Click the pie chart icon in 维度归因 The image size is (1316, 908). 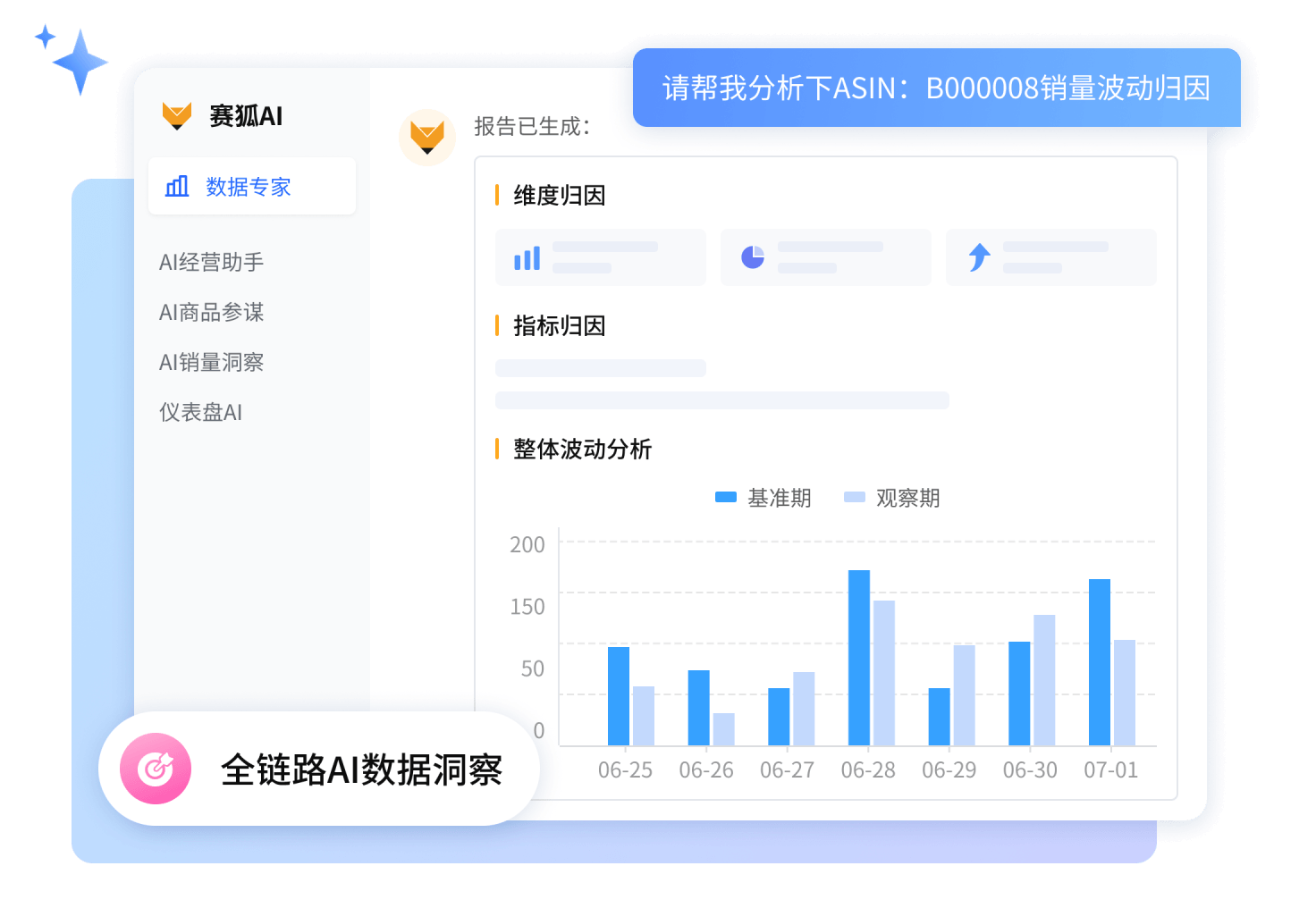point(753,257)
